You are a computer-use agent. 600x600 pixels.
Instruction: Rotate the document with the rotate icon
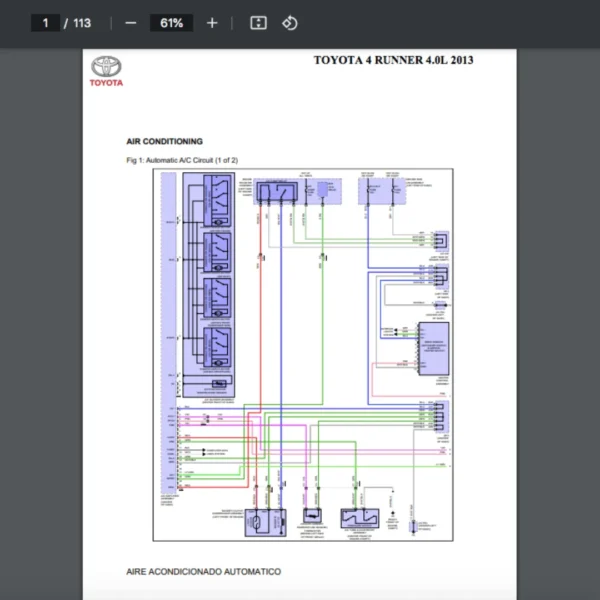289,23
